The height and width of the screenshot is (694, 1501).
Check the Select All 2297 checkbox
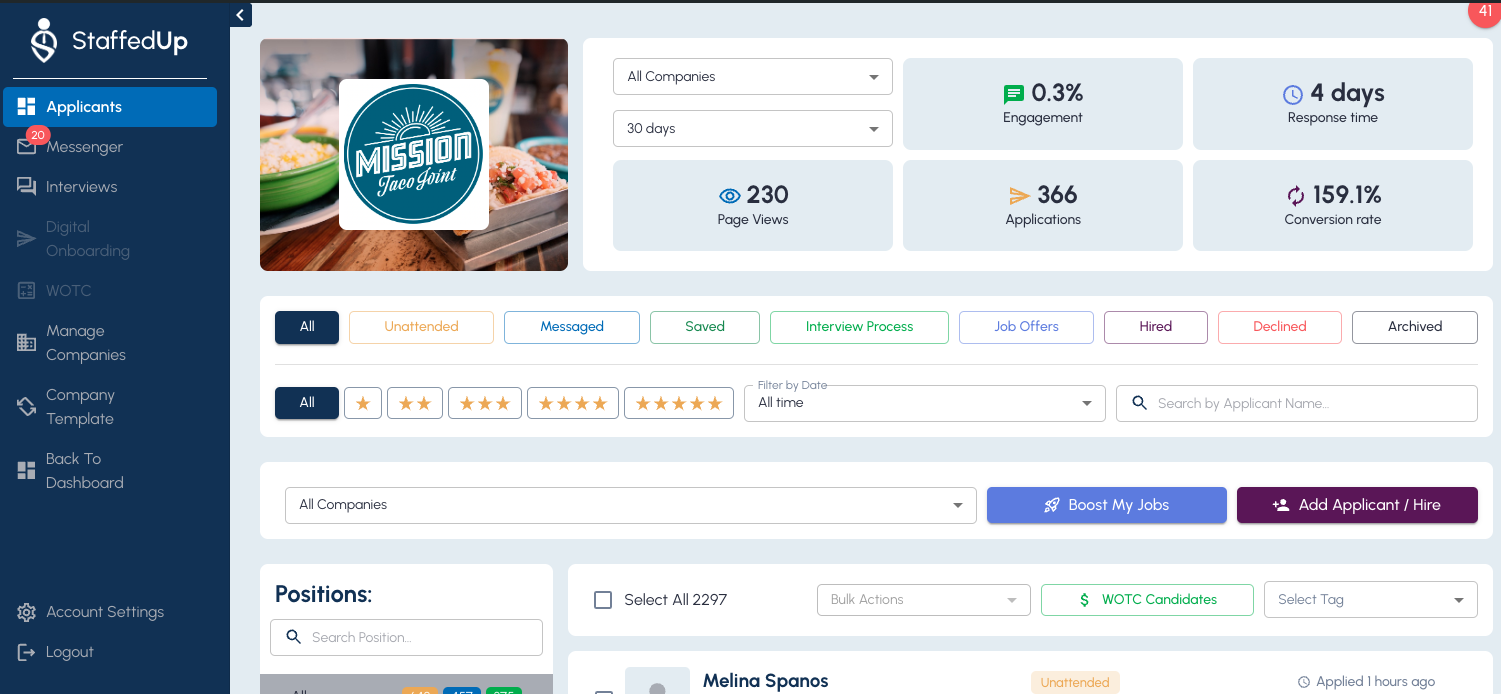tap(603, 599)
